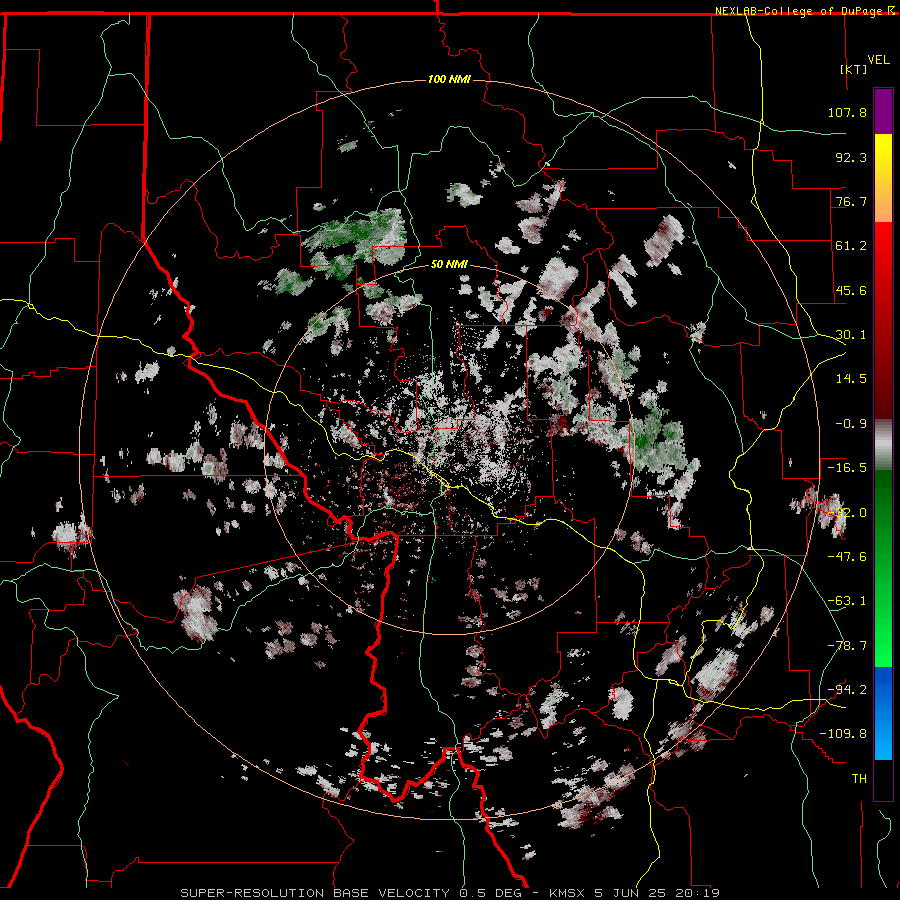Pick the yellow-orange segment of the color bar
Image resolution: width=900 pixels, height=900 pixels.
883,178
